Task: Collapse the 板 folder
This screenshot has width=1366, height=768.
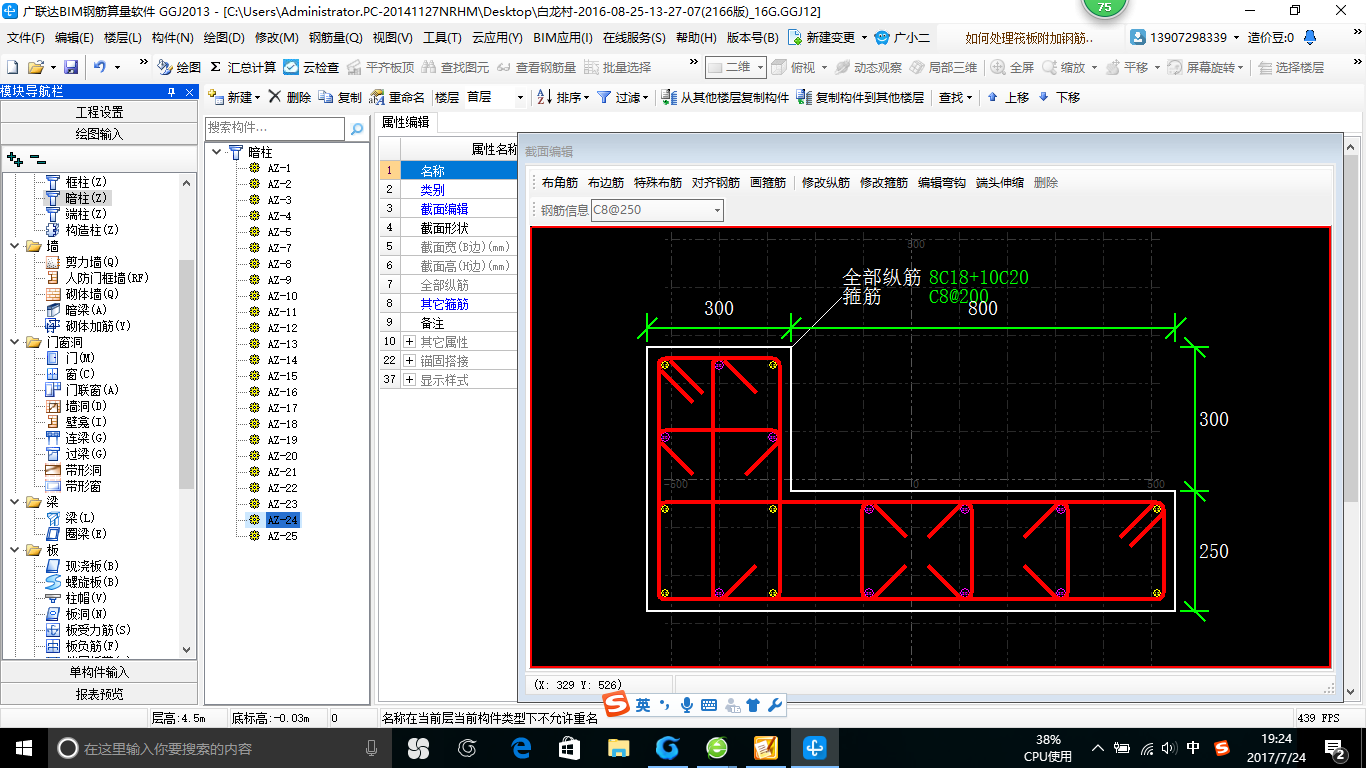Action: click(14, 550)
